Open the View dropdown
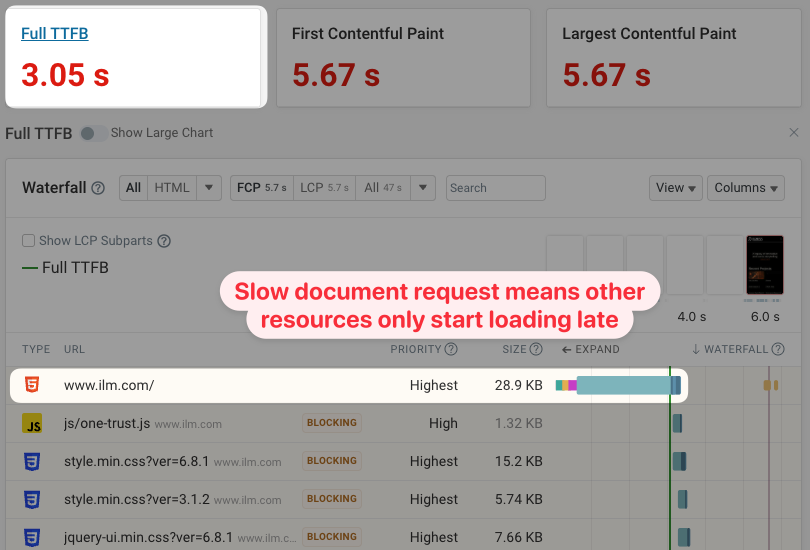810x550 pixels. (x=676, y=188)
